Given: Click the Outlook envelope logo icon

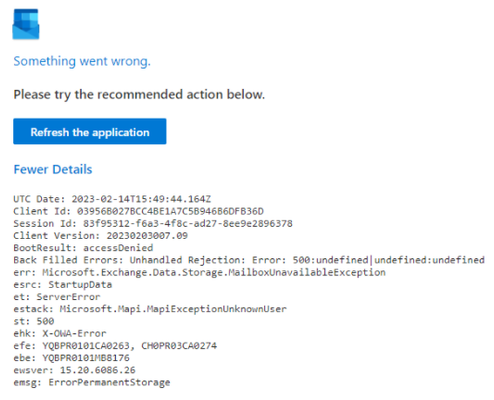Looking at the screenshot, I should (x=26, y=24).
